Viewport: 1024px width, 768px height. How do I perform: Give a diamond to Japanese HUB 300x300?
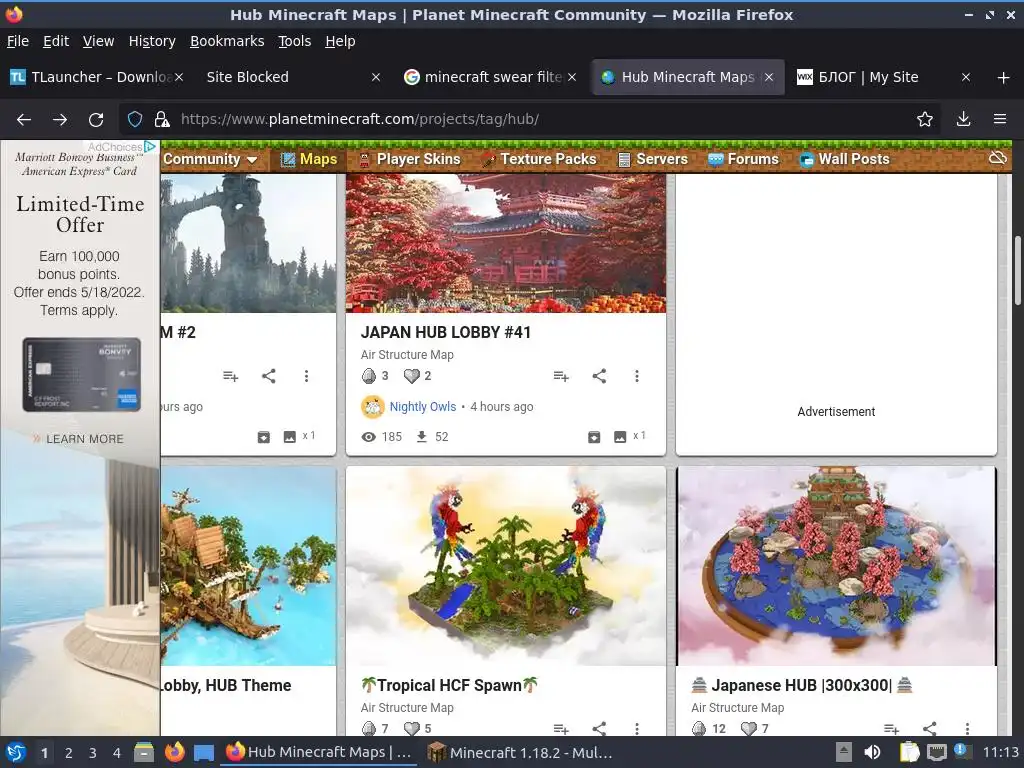[x=699, y=728]
